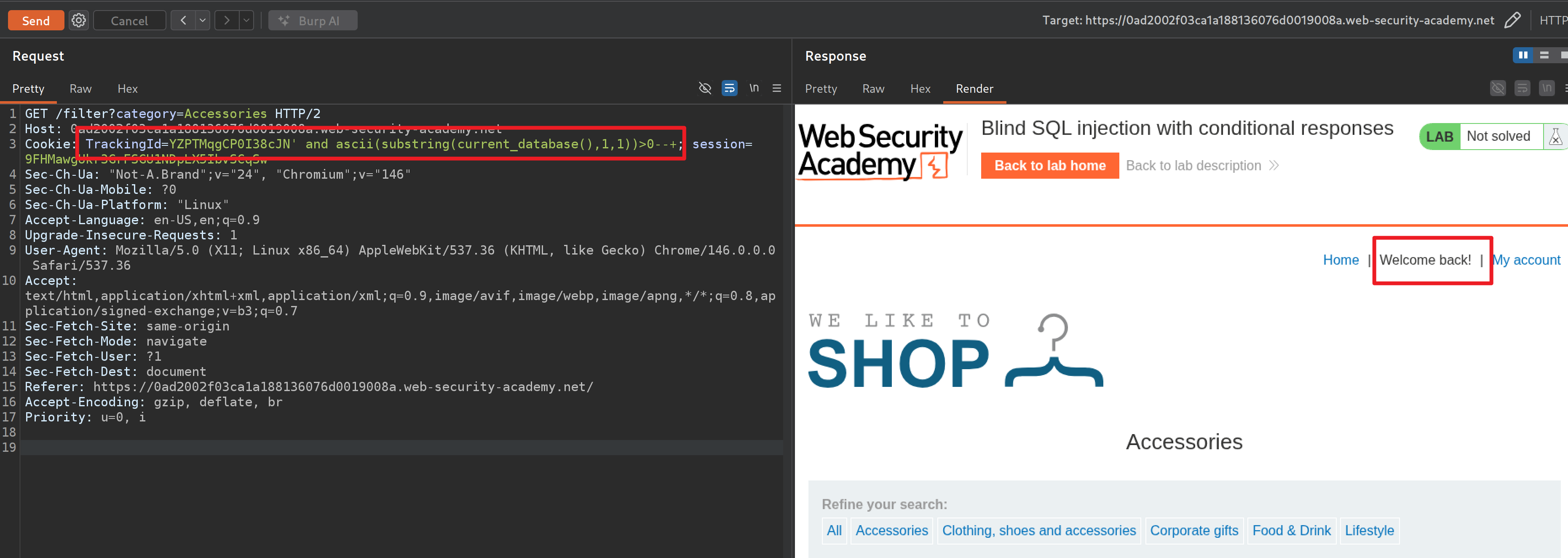Switch Request view to Raw tab
Screen dimensions: 1568x558
pos(80,89)
